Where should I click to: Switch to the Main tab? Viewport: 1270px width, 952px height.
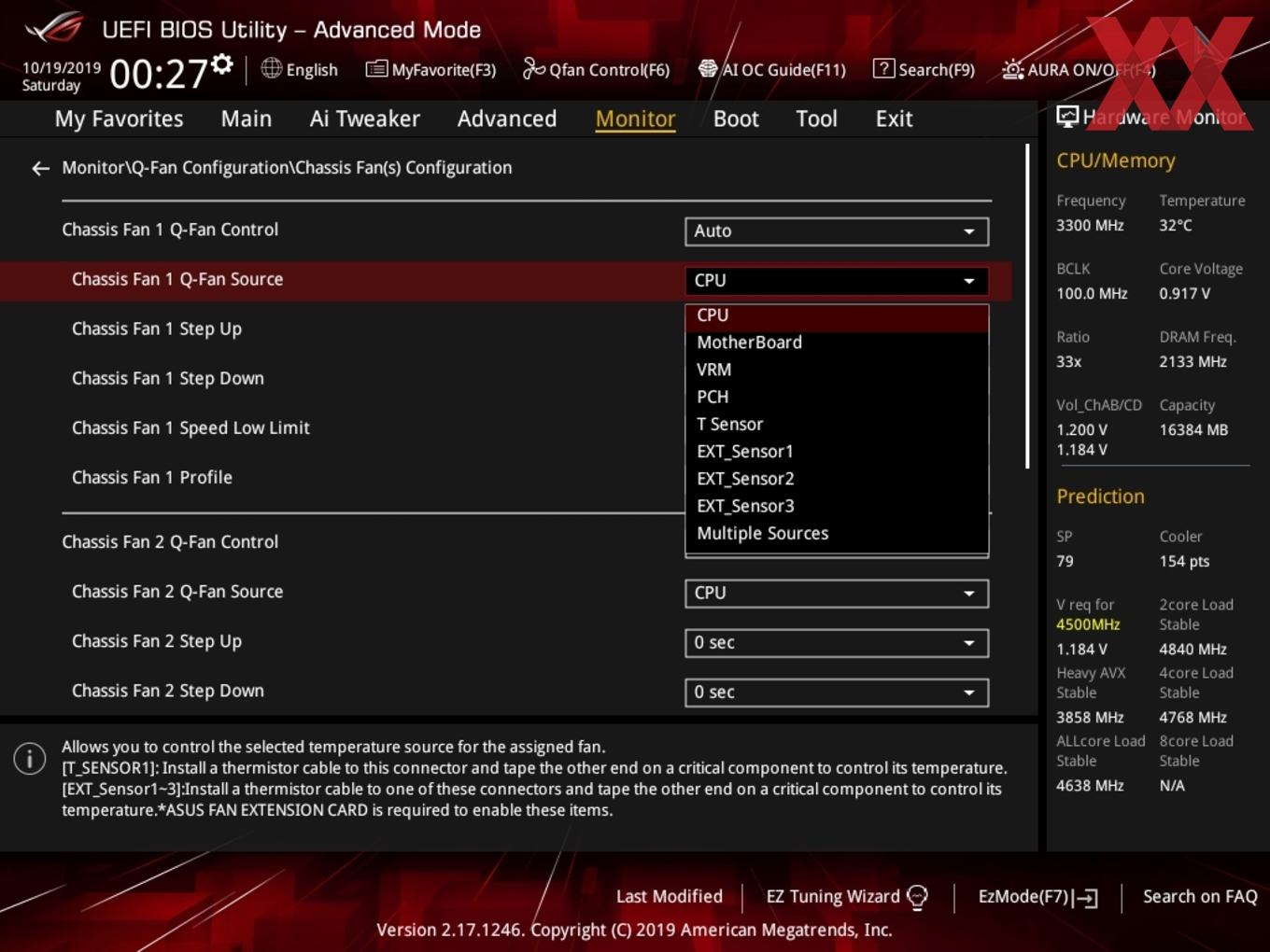[x=247, y=119]
